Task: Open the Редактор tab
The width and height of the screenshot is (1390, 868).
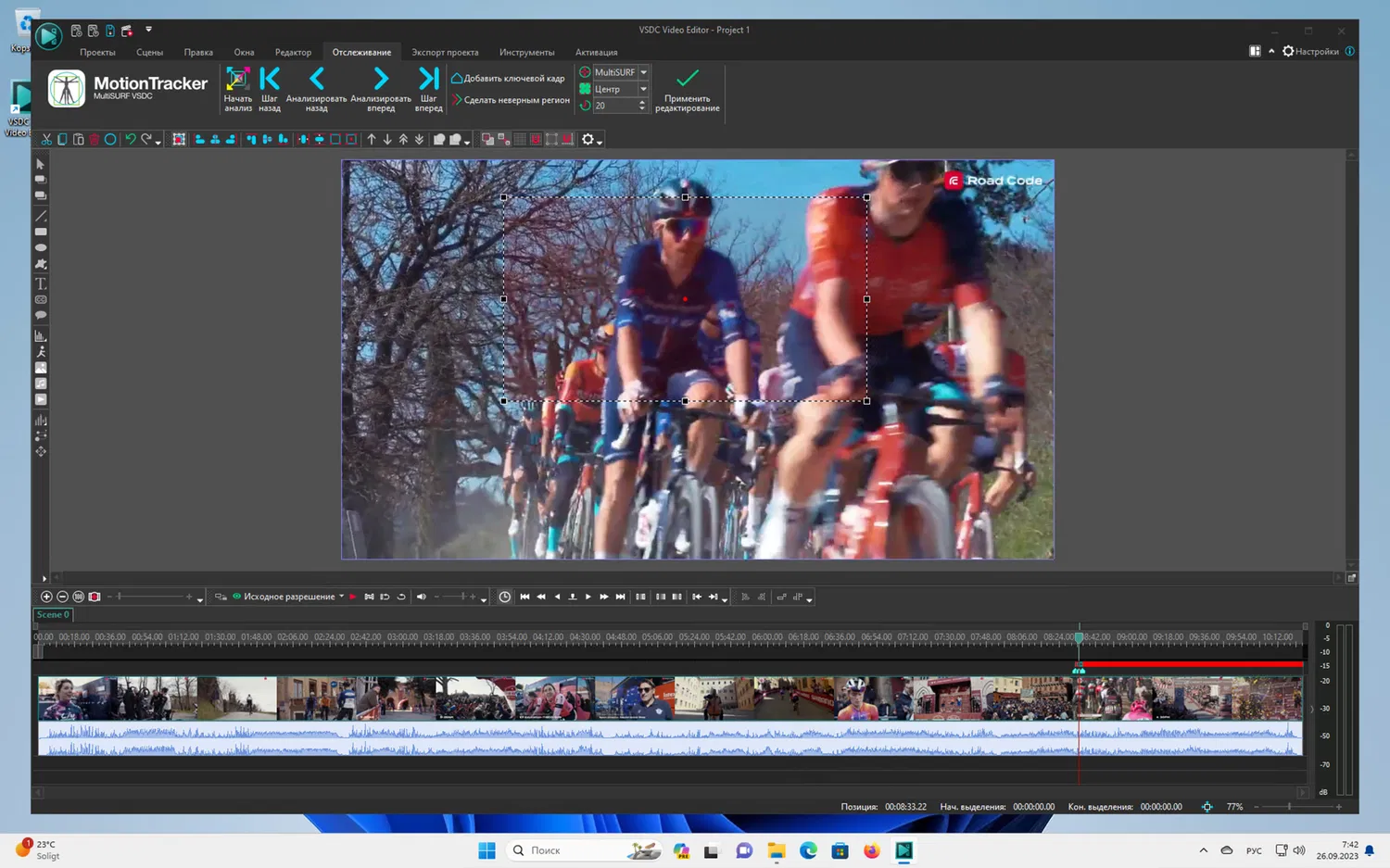Action: [293, 52]
